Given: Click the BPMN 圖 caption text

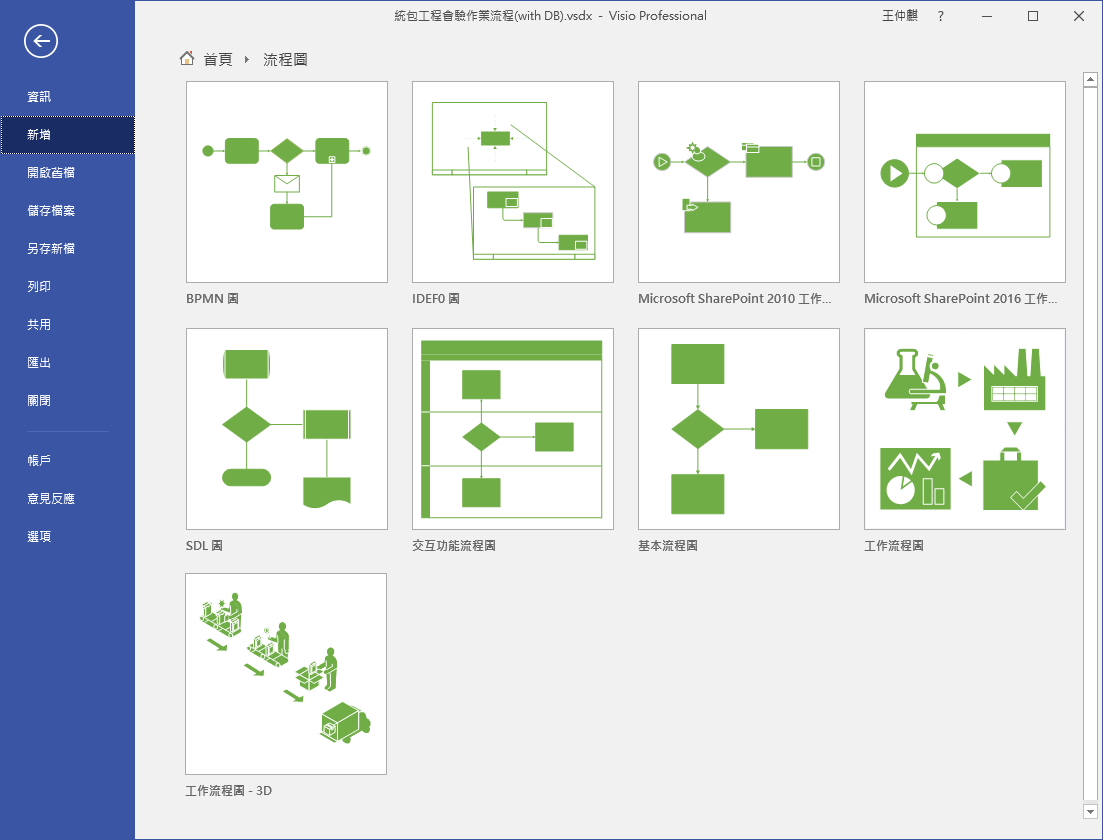Looking at the screenshot, I should [212, 298].
